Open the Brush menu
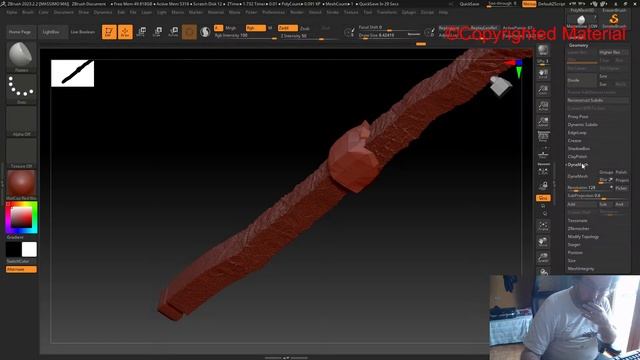640x360 pixels. pos(28,12)
